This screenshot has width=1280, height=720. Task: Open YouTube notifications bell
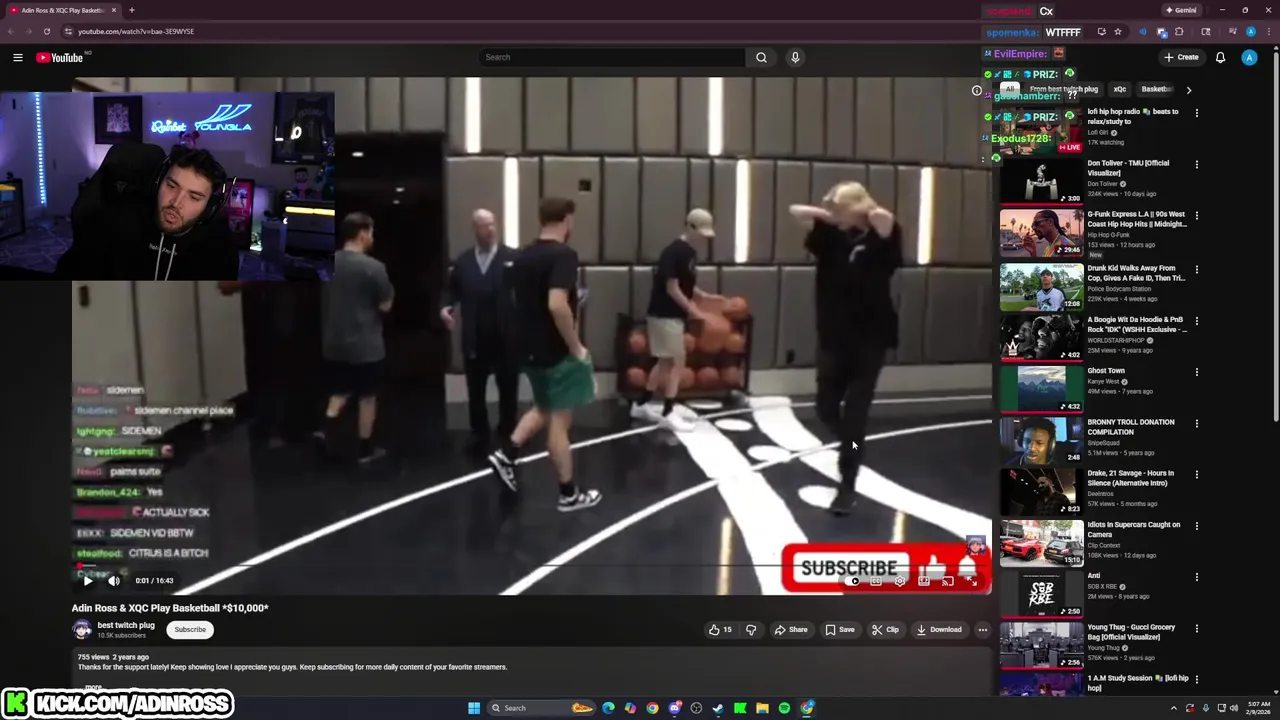[x=1220, y=57]
